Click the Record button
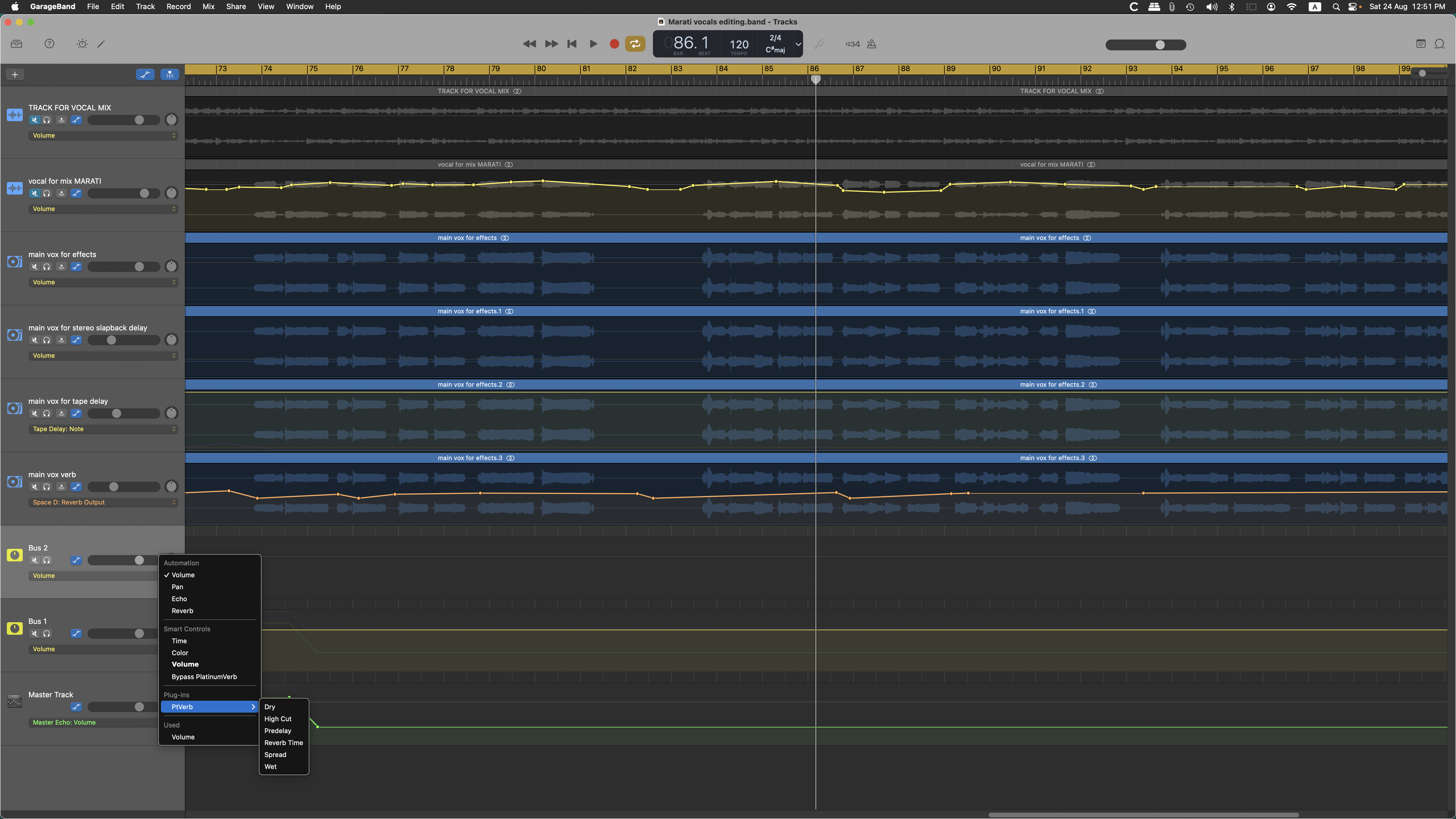1456x819 pixels. tap(614, 44)
